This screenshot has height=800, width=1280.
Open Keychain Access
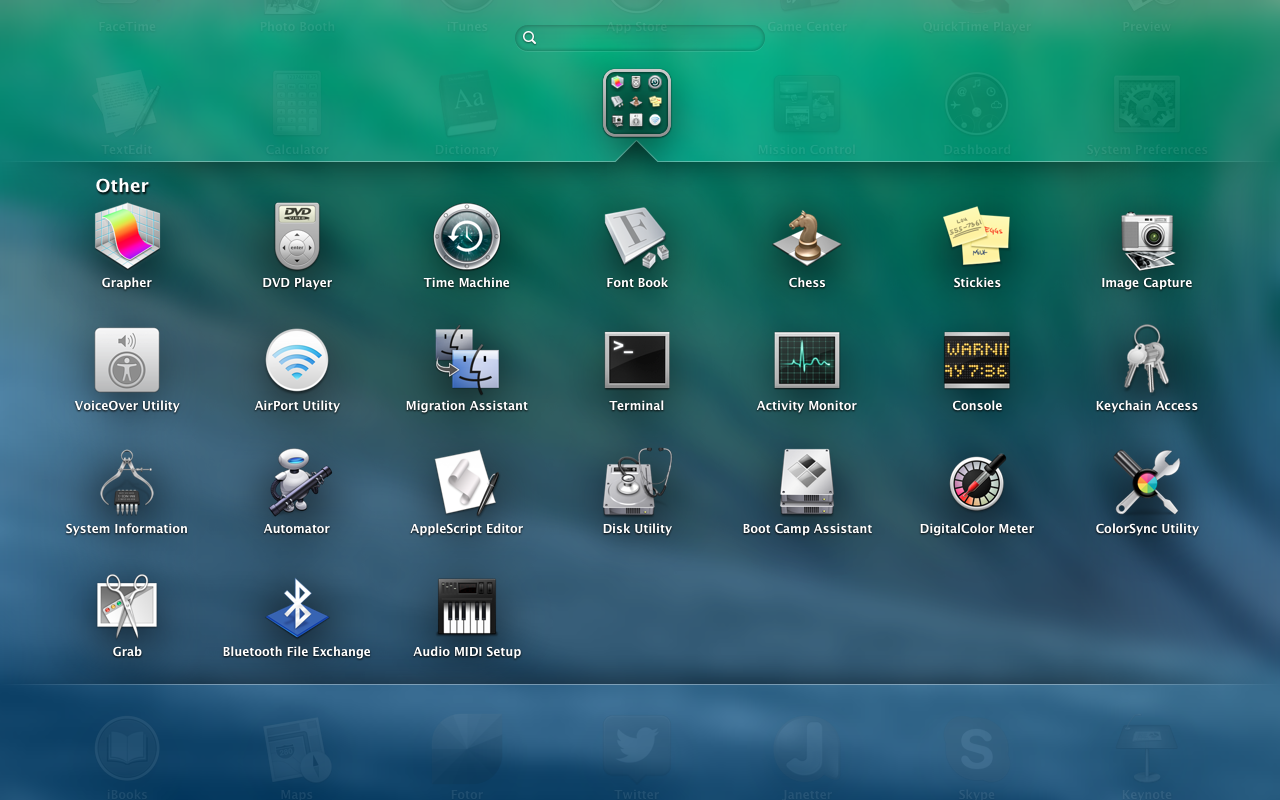click(1147, 358)
